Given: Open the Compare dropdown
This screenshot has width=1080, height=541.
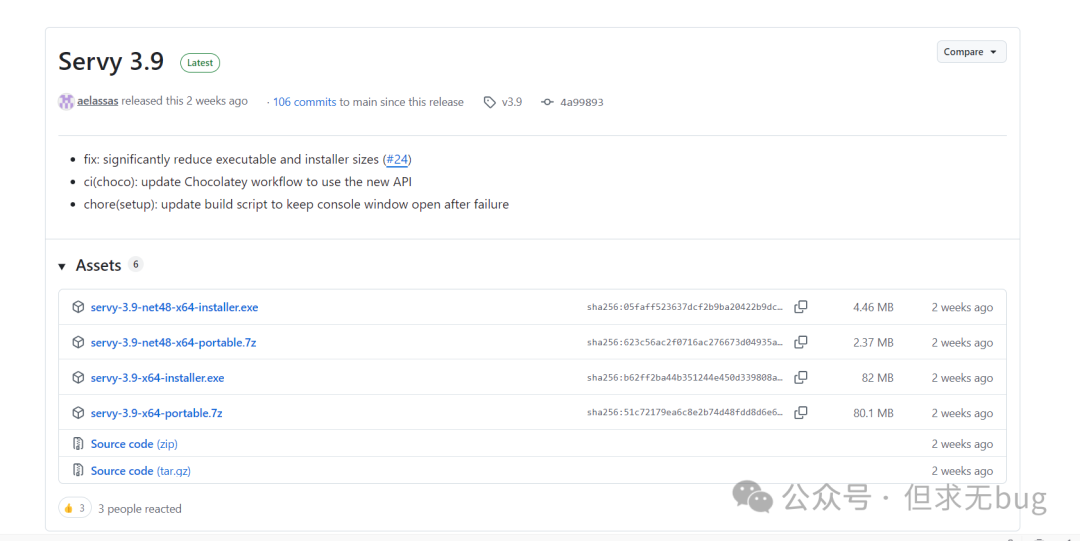Looking at the screenshot, I should [x=971, y=52].
